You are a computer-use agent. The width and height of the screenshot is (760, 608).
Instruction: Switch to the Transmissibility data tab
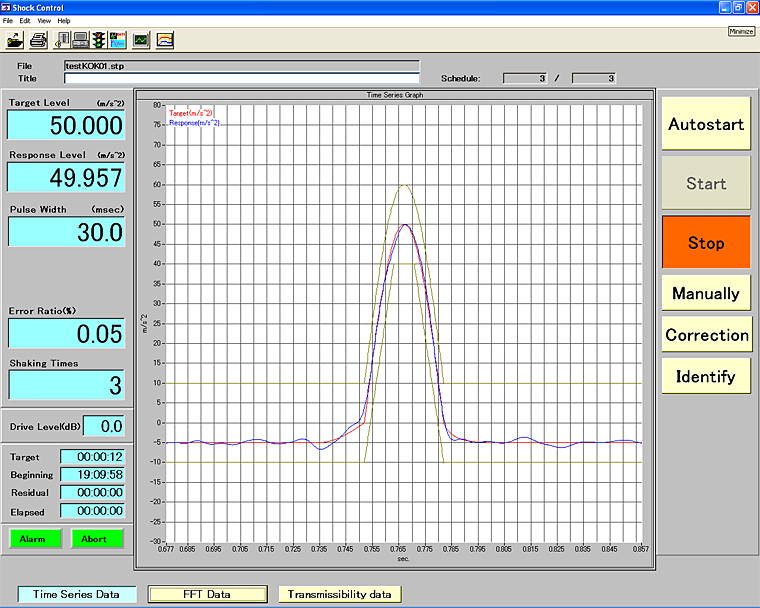(x=340, y=594)
